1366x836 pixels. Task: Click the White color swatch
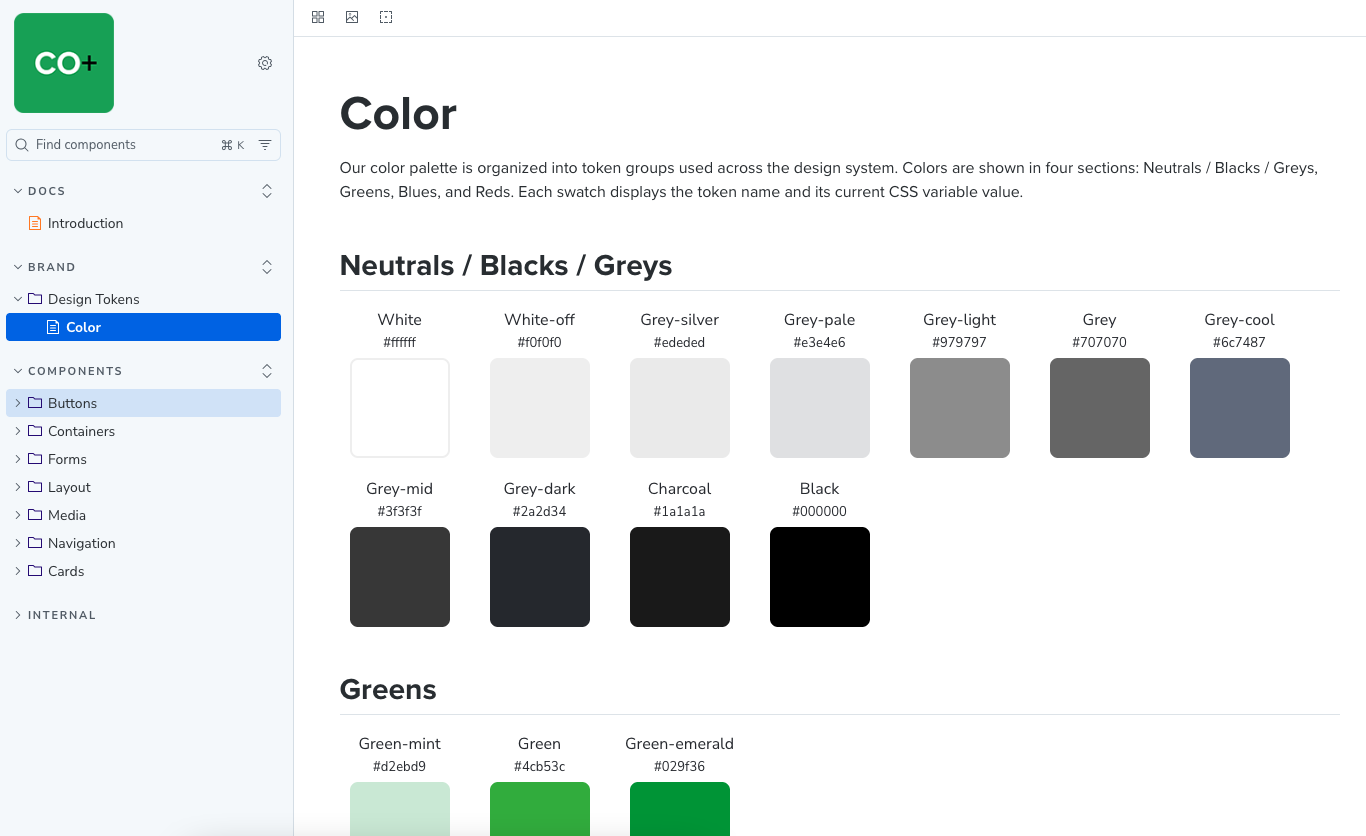click(x=400, y=408)
